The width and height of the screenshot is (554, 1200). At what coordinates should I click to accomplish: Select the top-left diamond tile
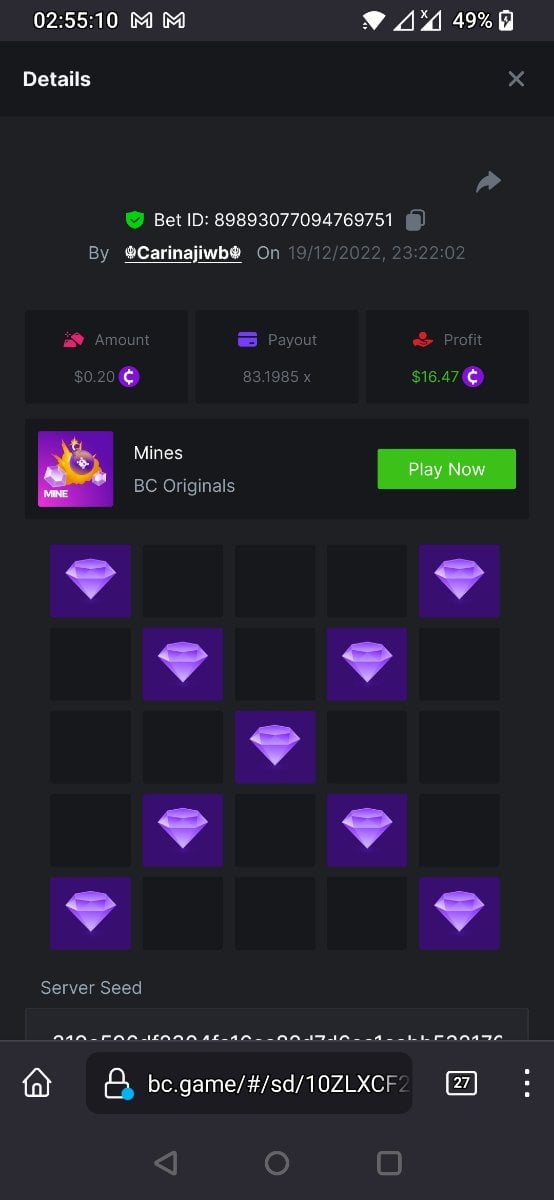point(91,581)
